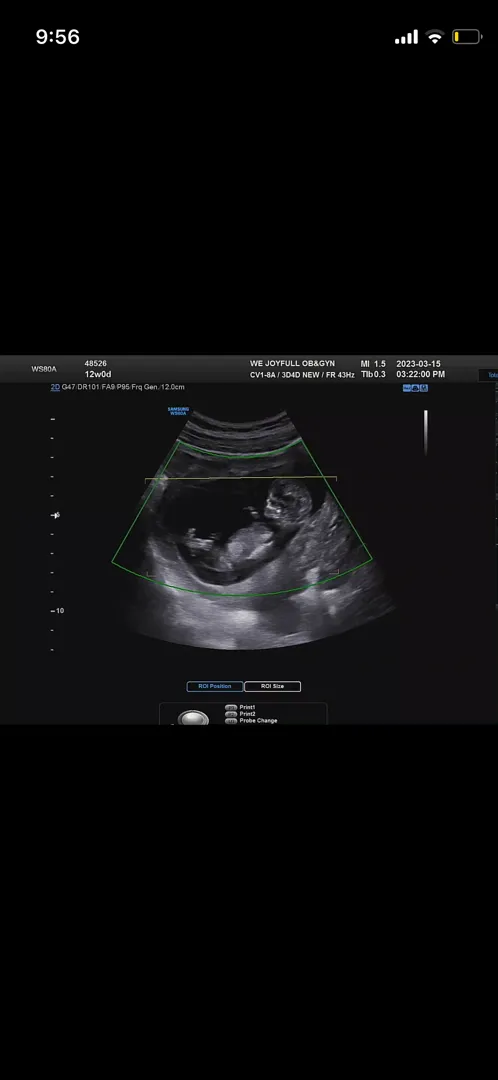
Task: Click the WE JOYFULL OB&GYN title
Action: pos(292,363)
